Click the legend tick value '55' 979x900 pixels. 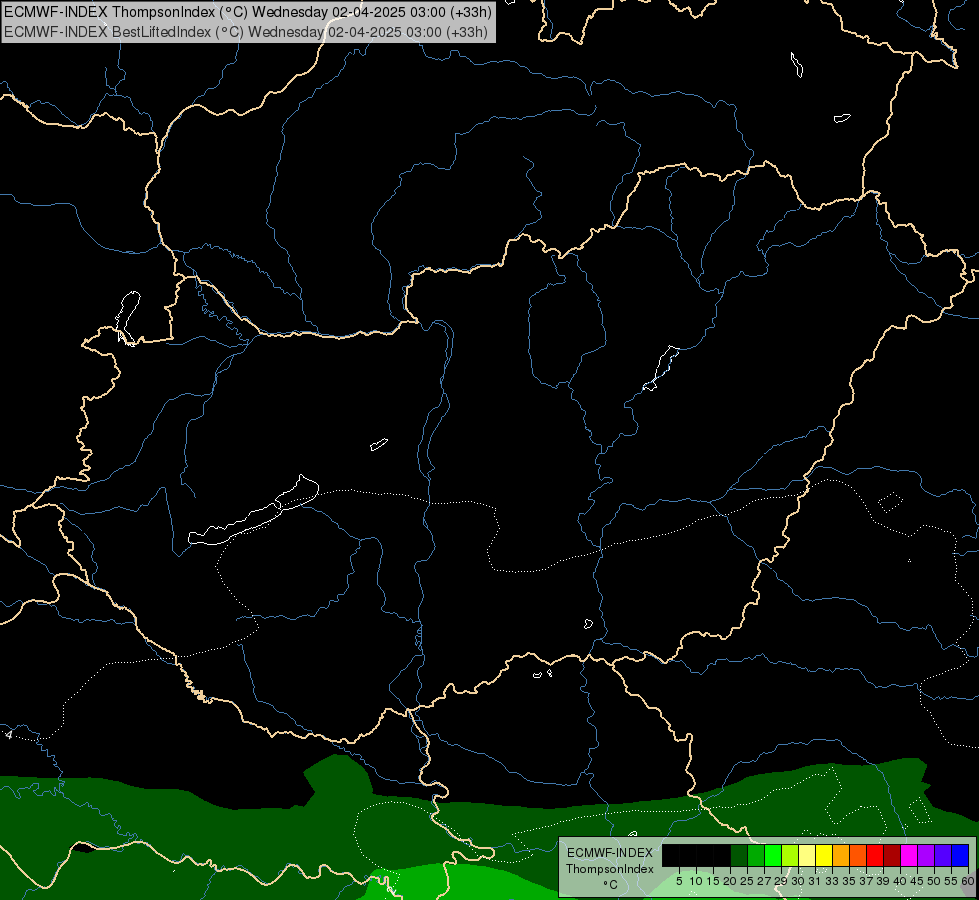coord(951,881)
